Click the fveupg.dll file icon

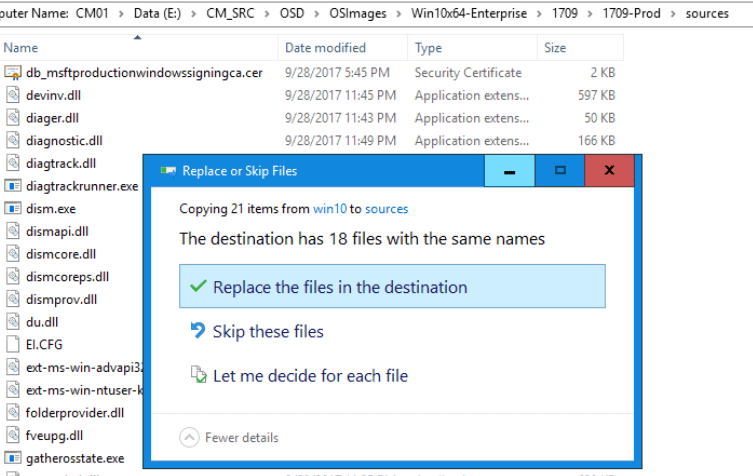(x=13, y=435)
